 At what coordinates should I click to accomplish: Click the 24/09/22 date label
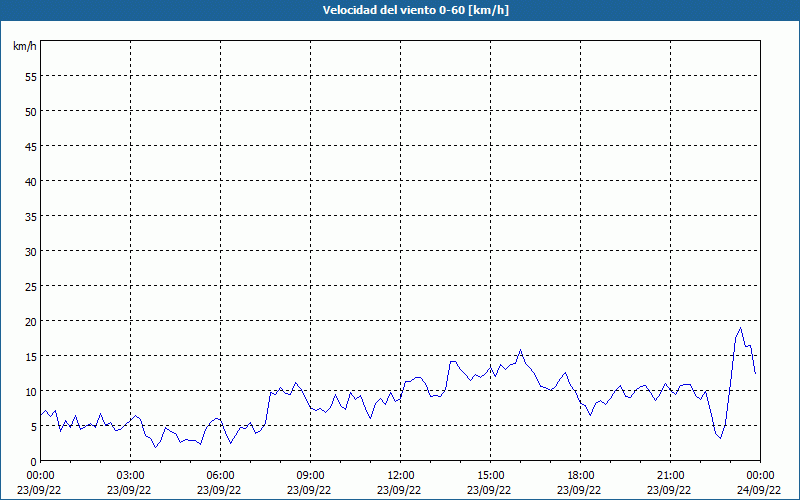(x=760, y=490)
